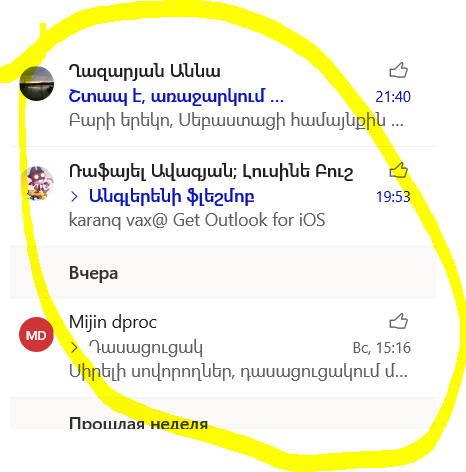This screenshot has width=466, height=472.
Task: Click preview karanq vax@ Get Outlook
Action: coord(197,220)
